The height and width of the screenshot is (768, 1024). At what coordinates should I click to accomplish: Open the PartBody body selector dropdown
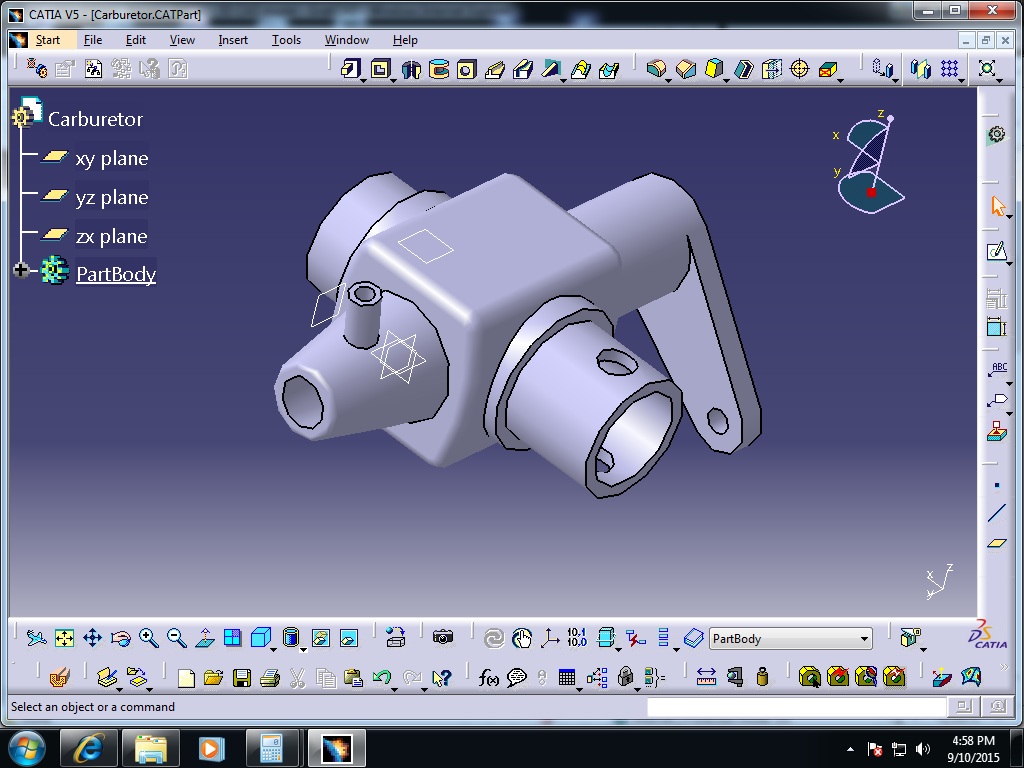[x=864, y=639]
